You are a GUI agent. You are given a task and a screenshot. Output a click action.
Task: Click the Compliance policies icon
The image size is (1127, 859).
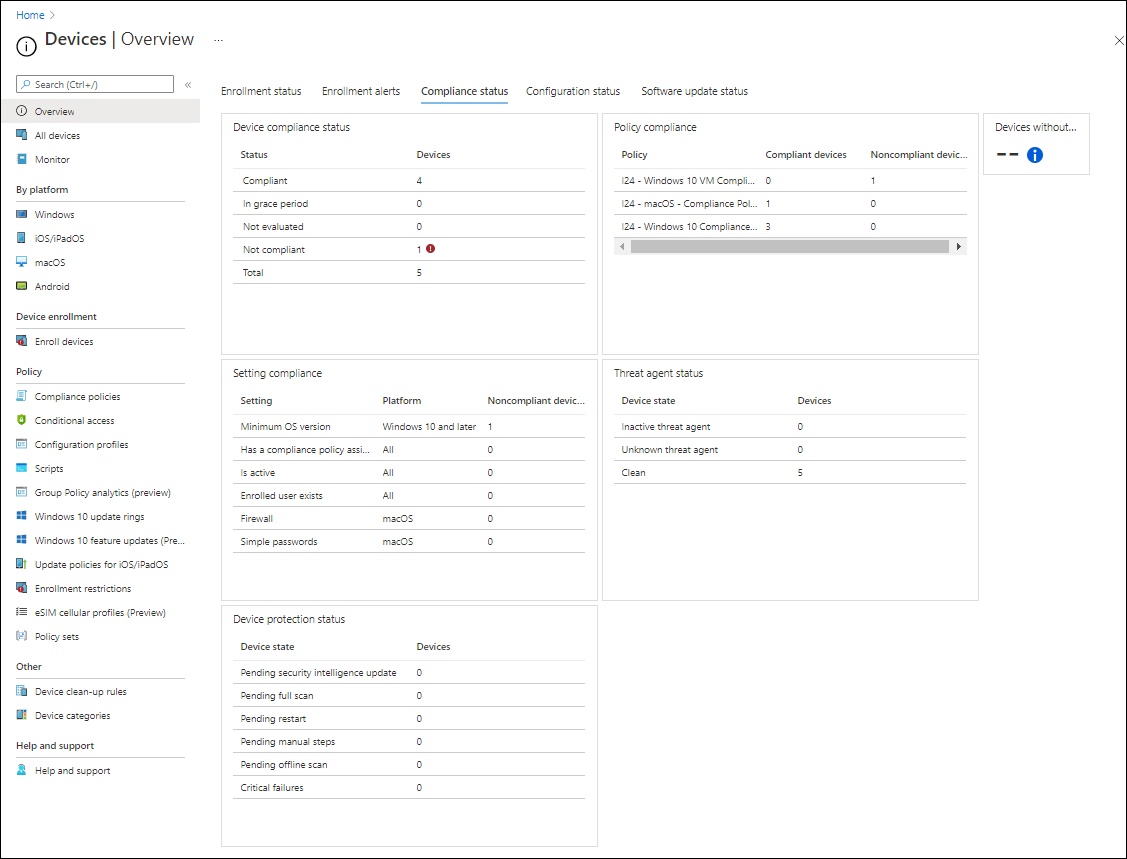(22, 396)
